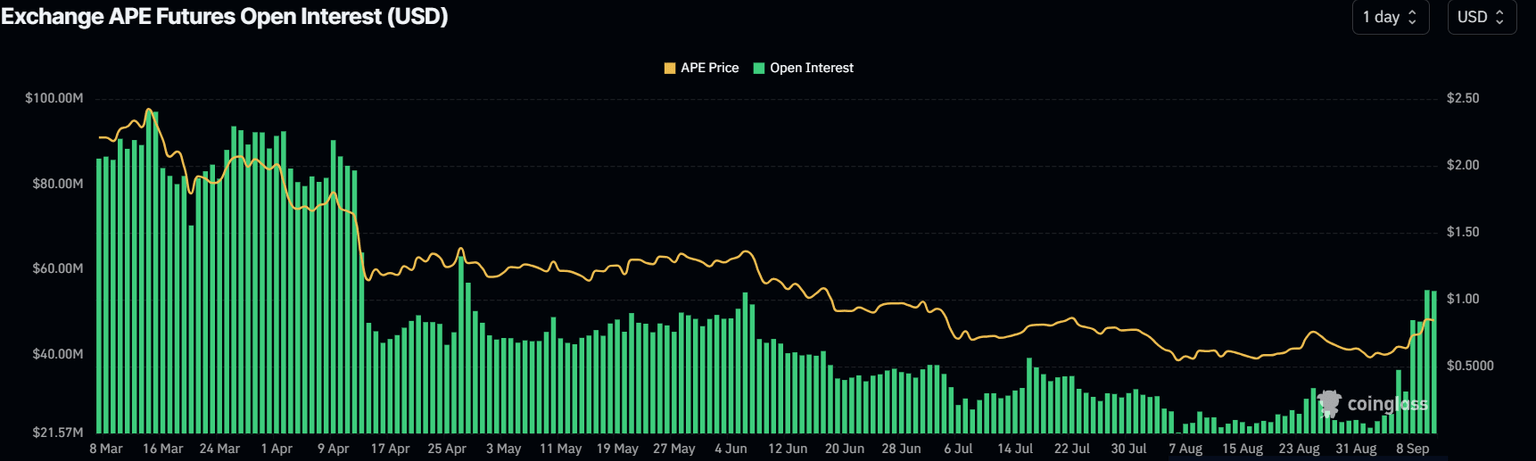
Task: Click the 11 May date label
Action: click(559, 449)
